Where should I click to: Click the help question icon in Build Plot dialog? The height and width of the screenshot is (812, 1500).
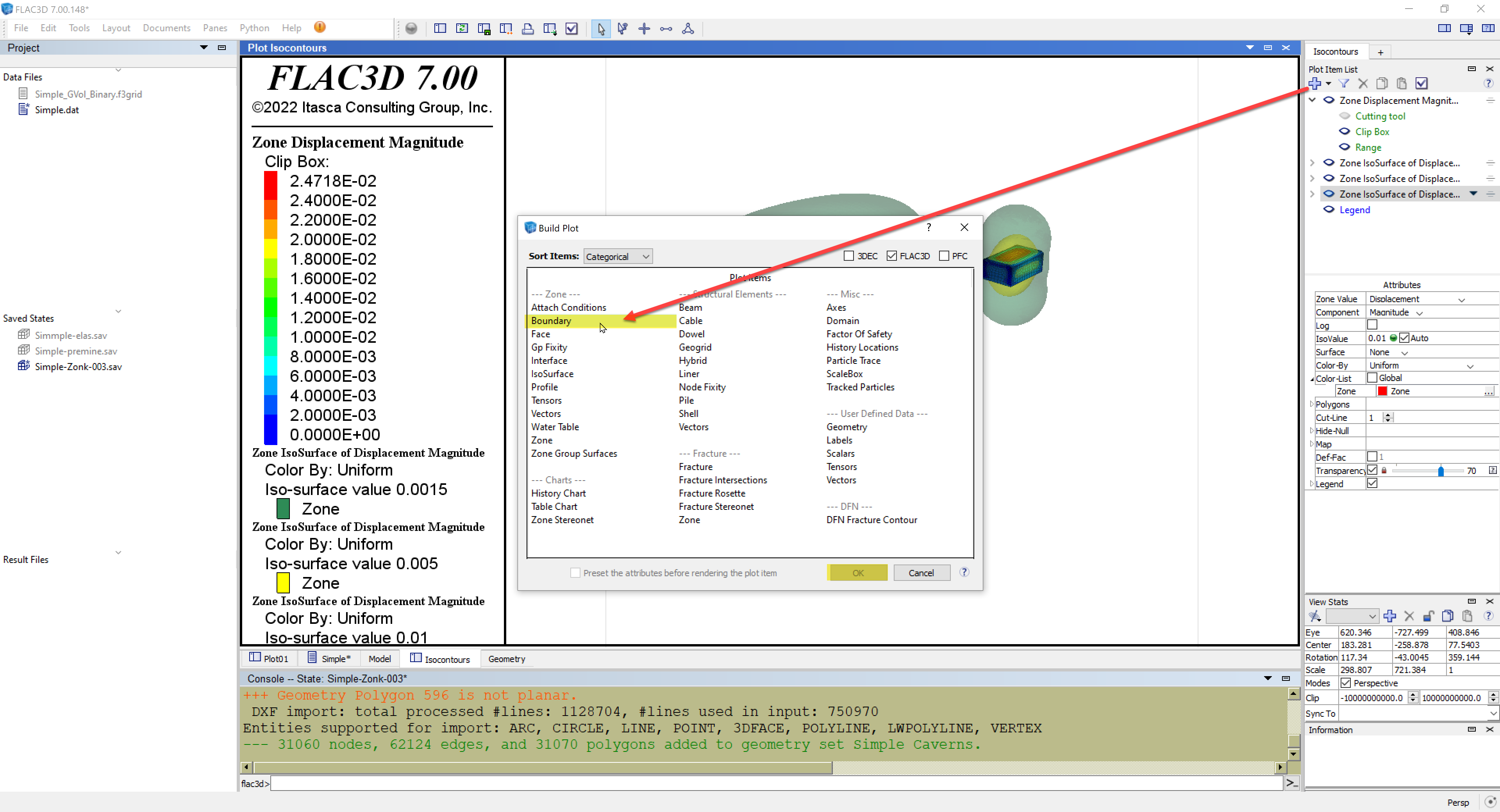[964, 572]
